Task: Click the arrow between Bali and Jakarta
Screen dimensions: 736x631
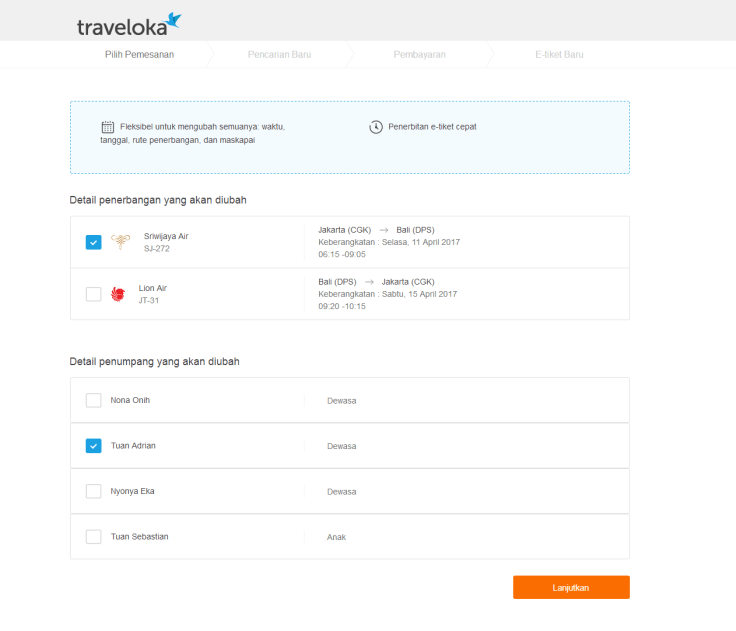Action: point(370,282)
